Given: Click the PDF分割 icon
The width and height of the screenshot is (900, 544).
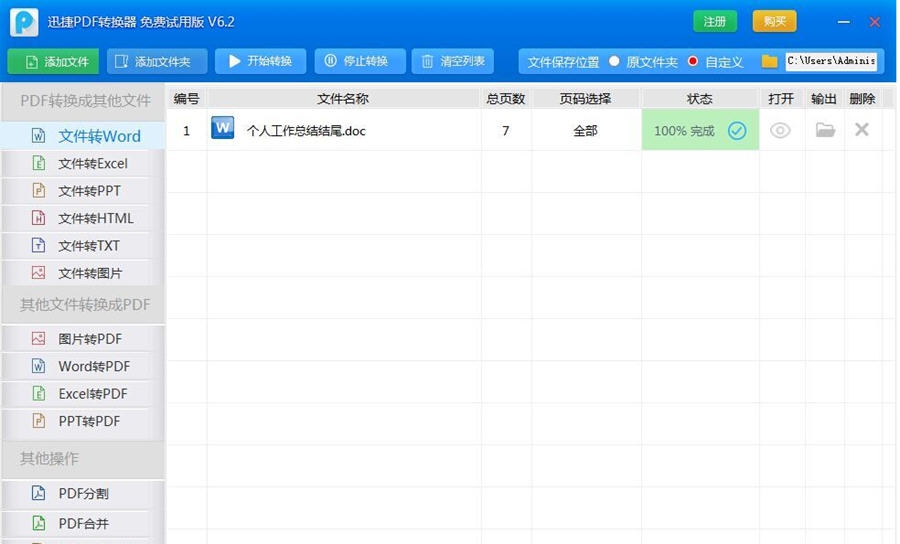Looking at the screenshot, I should (x=38, y=494).
